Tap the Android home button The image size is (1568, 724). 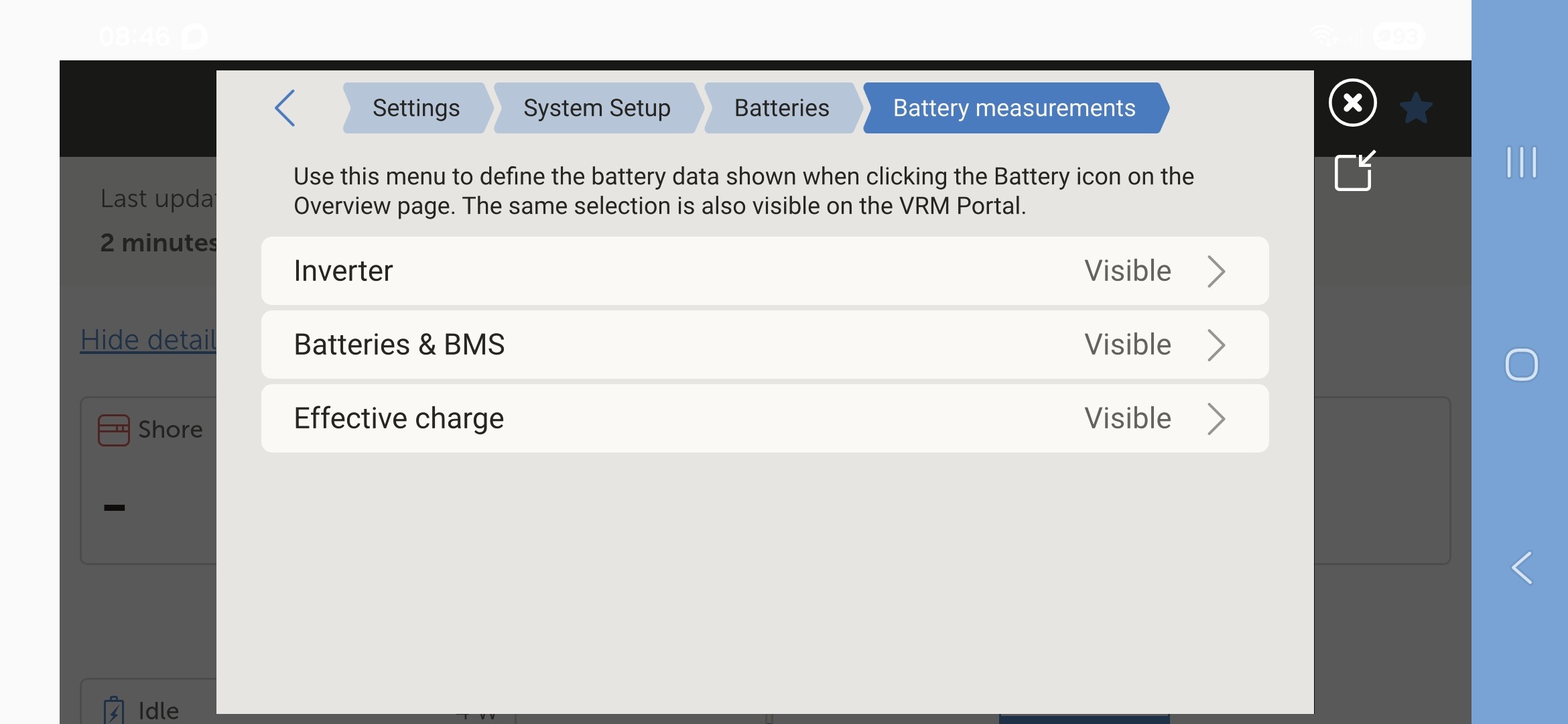[x=1521, y=365]
